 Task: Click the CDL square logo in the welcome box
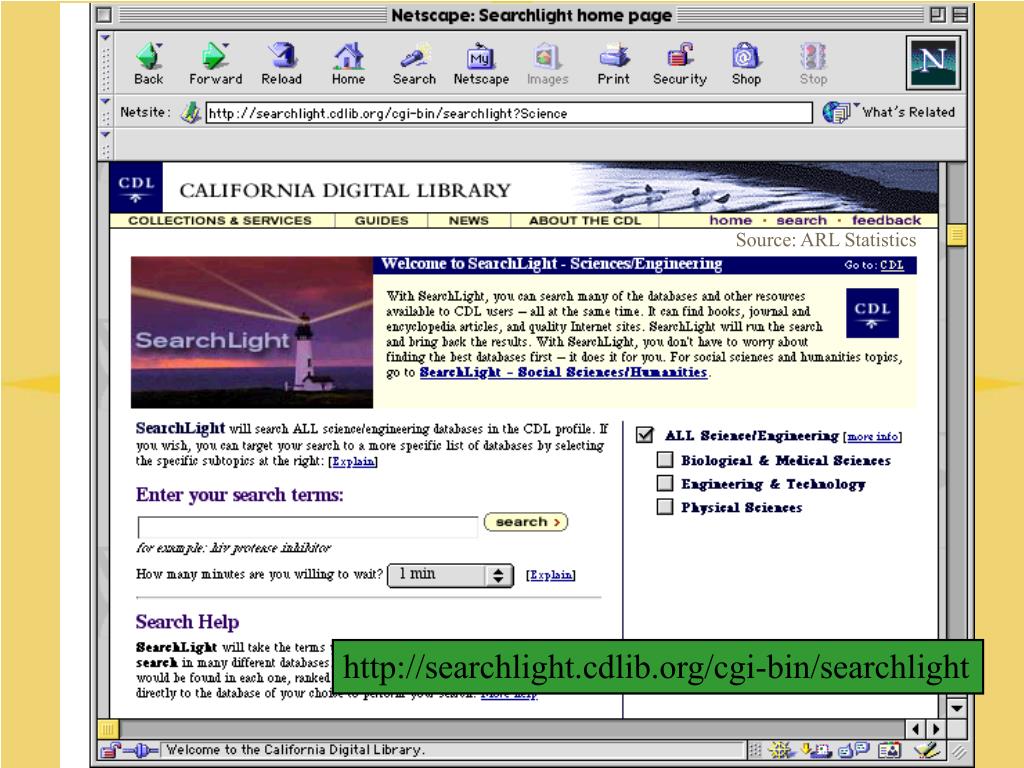point(872,313)
